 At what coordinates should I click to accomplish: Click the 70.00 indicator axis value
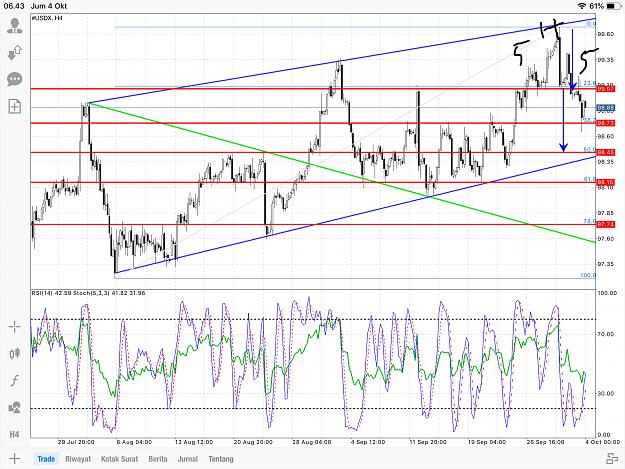tap(605, 334)
